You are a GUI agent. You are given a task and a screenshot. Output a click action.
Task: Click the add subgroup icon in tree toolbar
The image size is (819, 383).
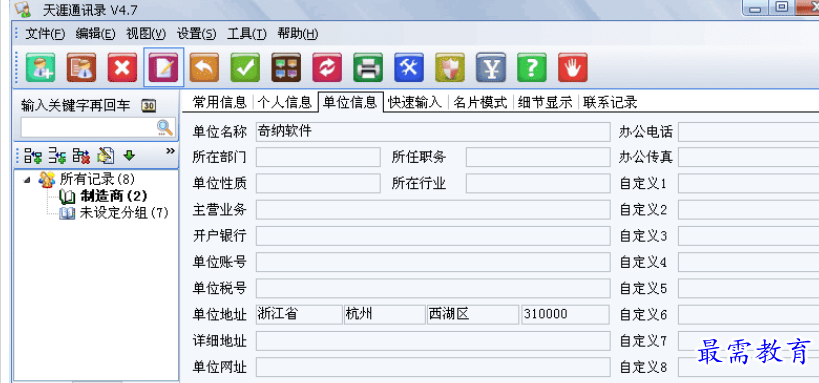coord(57,155)
